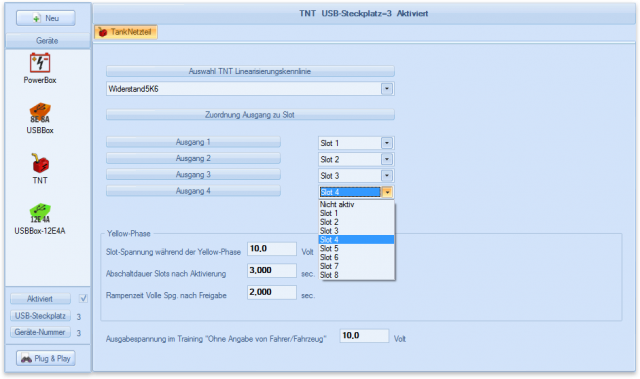Image resolution: width=640 pixels, height=379 pixels.
Task: Choose 'Slot 2' in the open list
Action: point(356,222)
